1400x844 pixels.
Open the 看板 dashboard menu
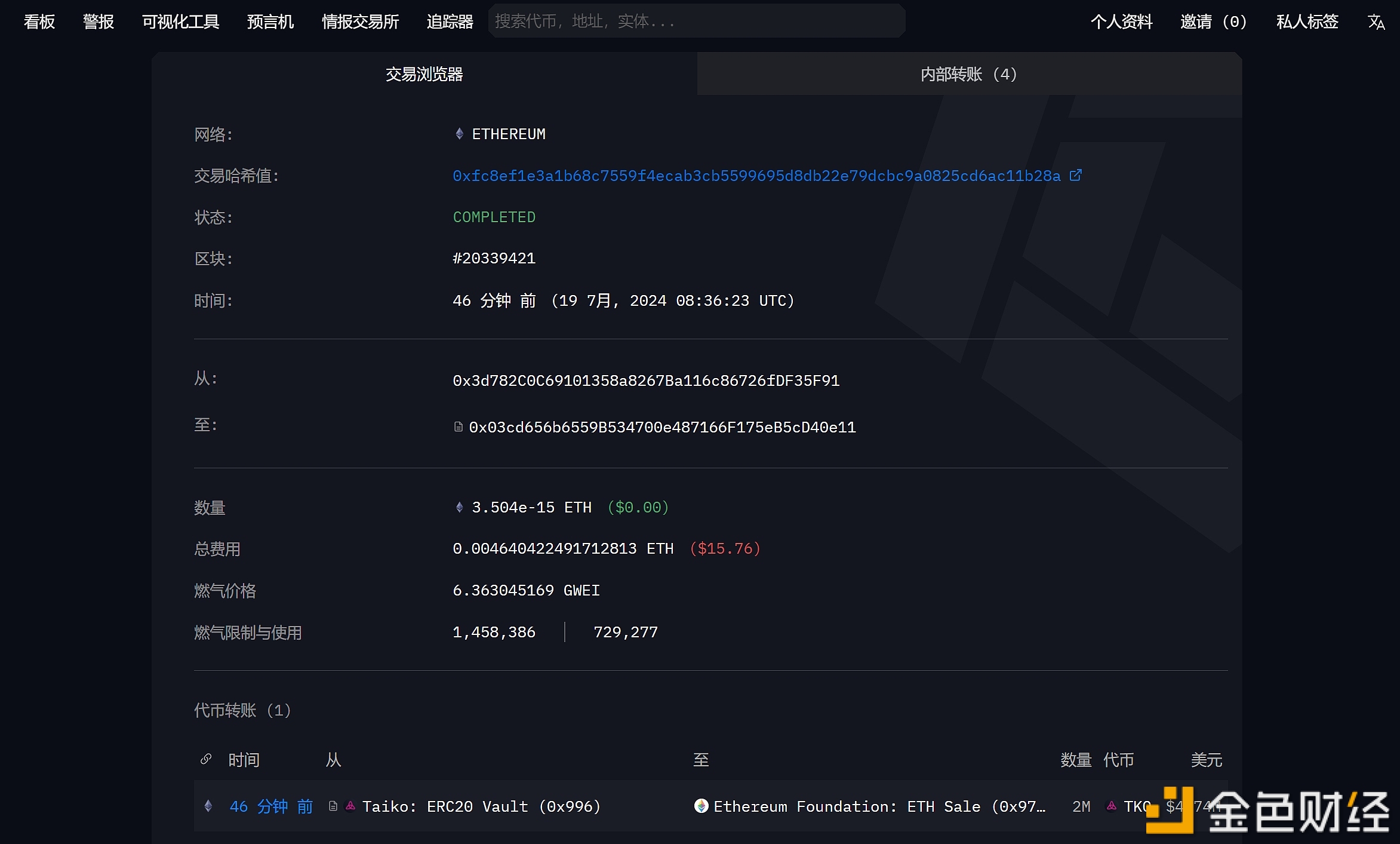(39, 22)
